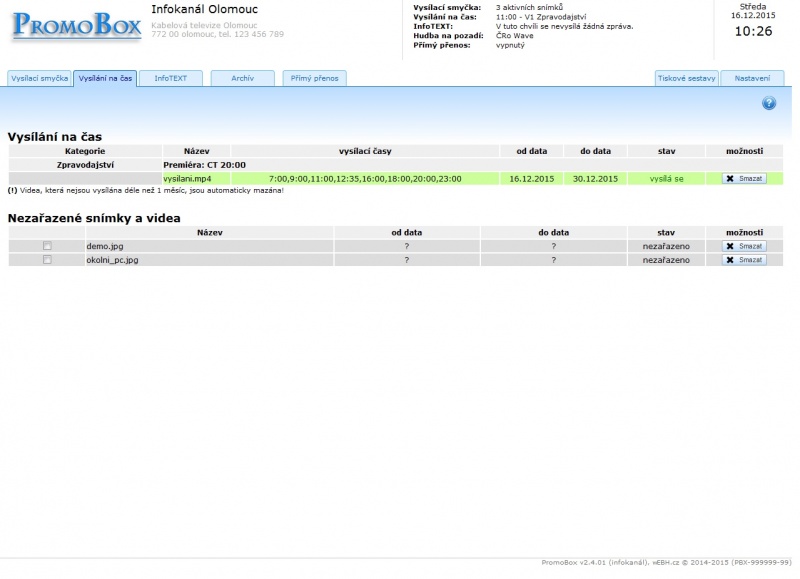Click the broadcast times 7:00,9:00,11:00 cell

[x=365, y=179]
